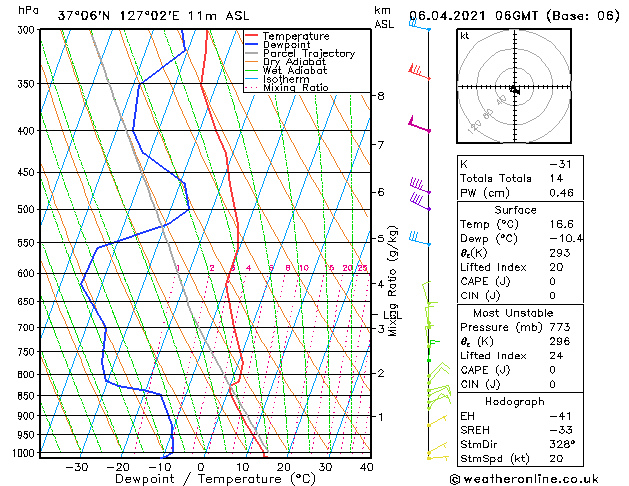Click the mixing ratio label 25
The image size is (629, 486).
[362, 268]
